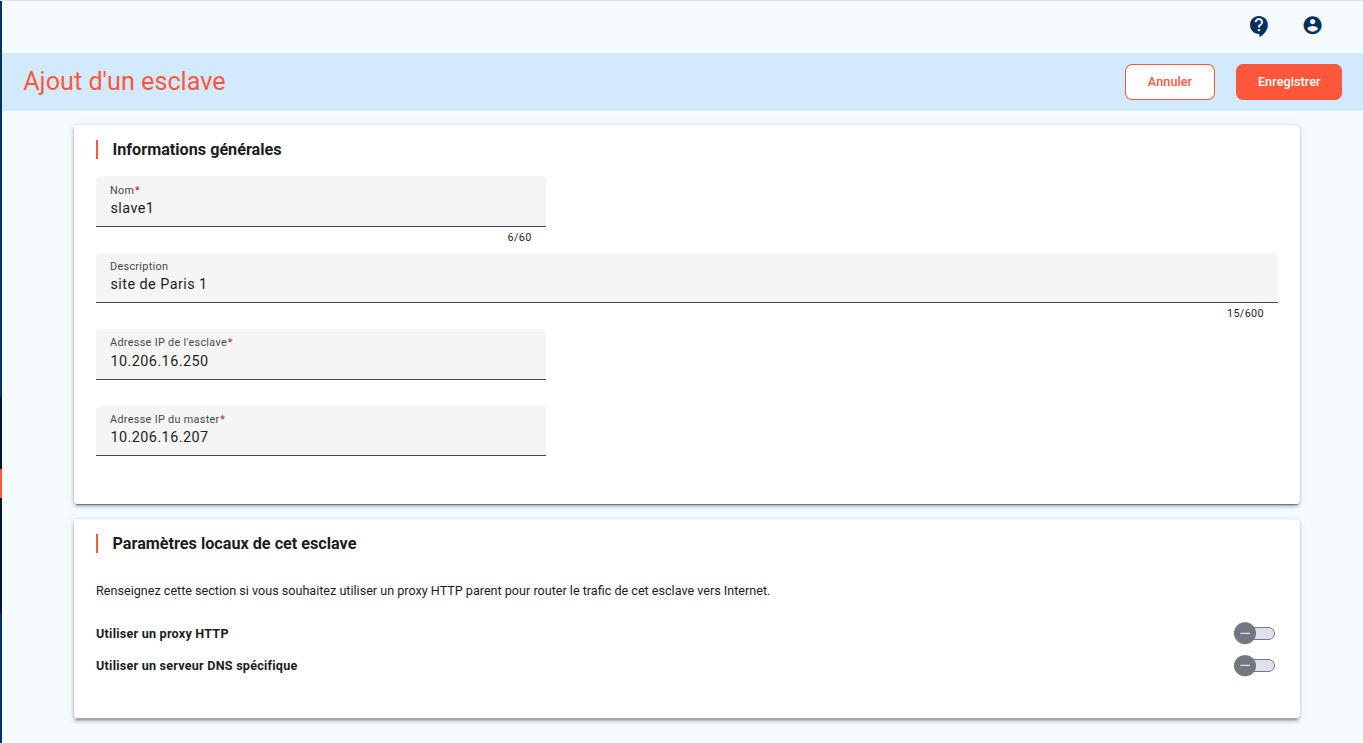Save with the Enregistrer button
1363x743 pixels.
(1288, 82)
